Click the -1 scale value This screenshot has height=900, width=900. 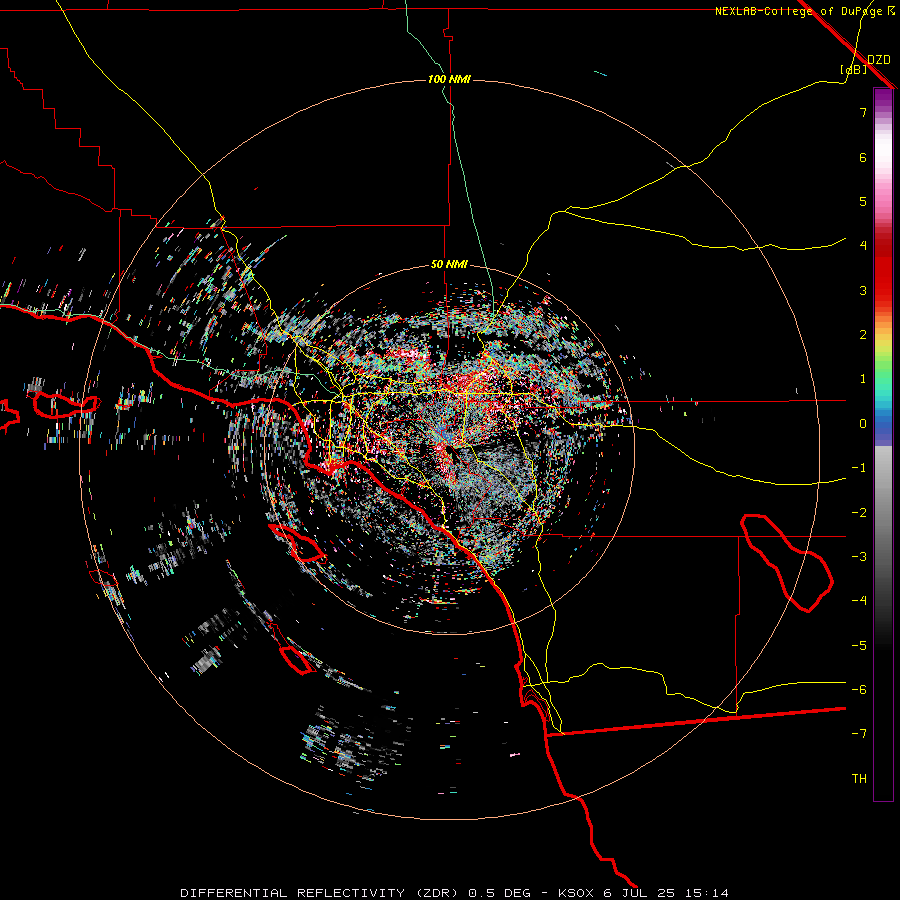[859, 468]
